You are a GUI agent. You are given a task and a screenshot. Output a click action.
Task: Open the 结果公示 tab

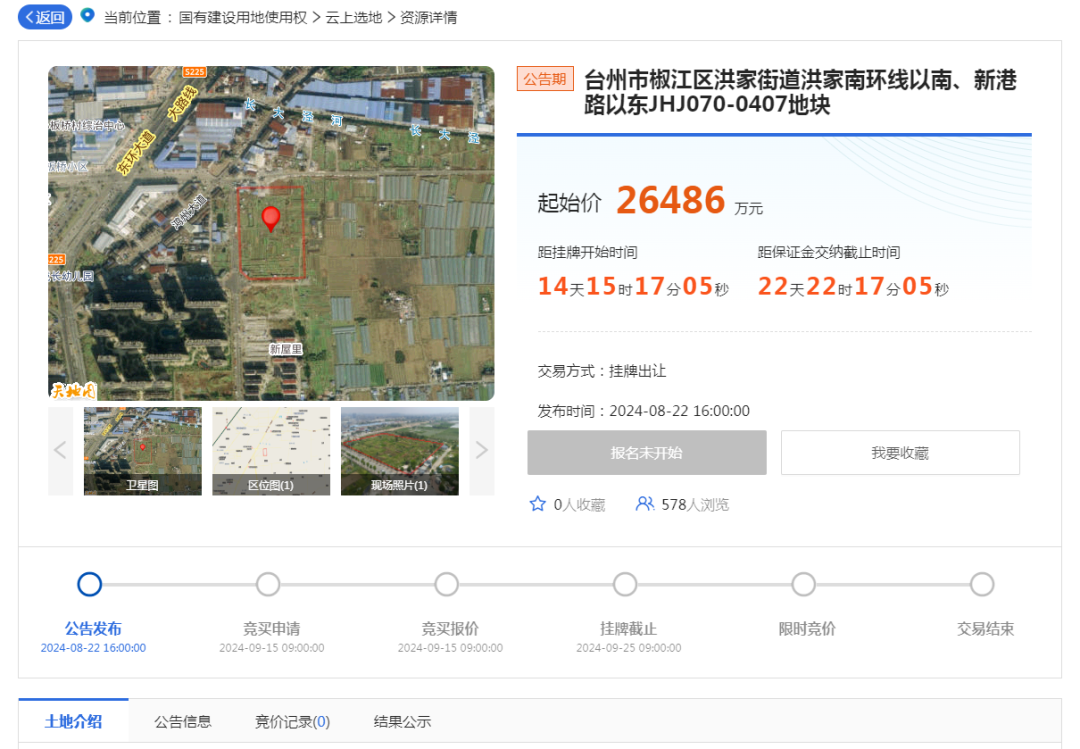point(402,721)
